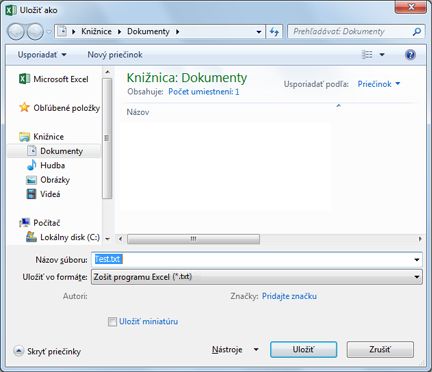Click the horizontal scrollbar right arrow
The image size is (432, 372).
(420, 239)
